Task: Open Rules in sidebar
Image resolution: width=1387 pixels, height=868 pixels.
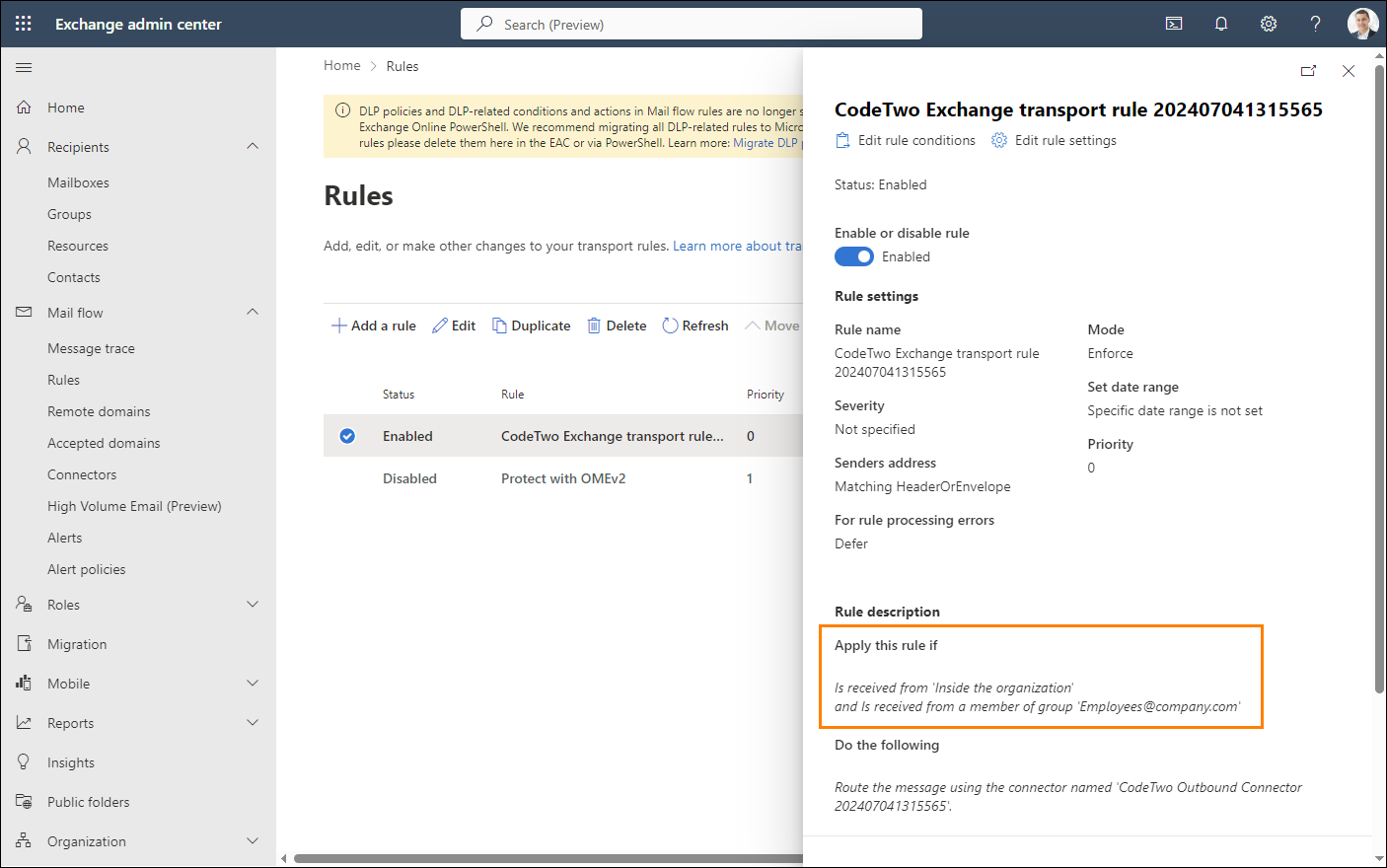Action: [x=63, y=380]
